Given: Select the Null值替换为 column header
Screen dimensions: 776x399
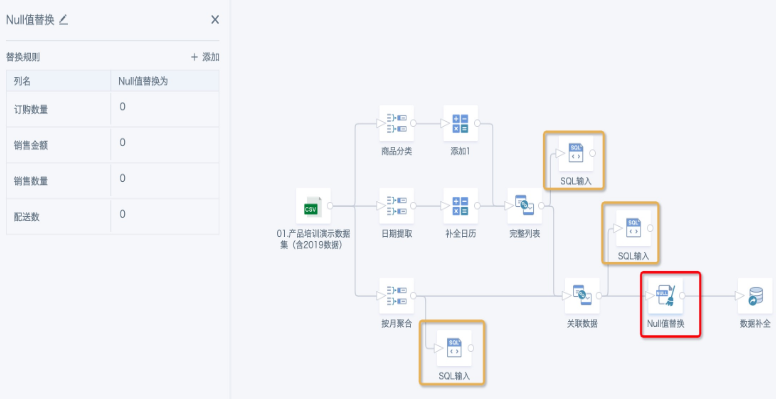Looking at the screenshot, I should [165, 81].
